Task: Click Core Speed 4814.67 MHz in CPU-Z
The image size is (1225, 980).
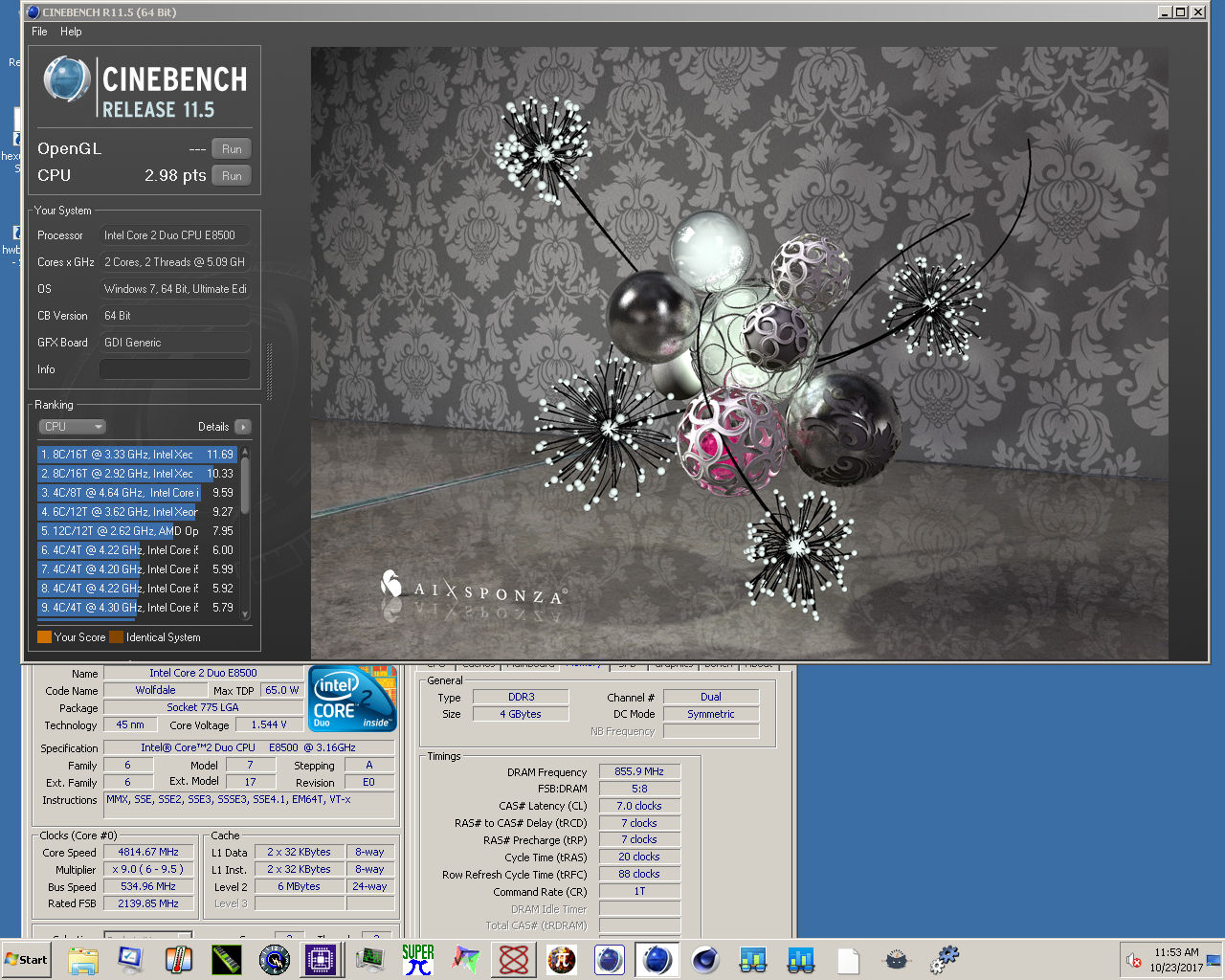Action: click(x=148, y=852)
